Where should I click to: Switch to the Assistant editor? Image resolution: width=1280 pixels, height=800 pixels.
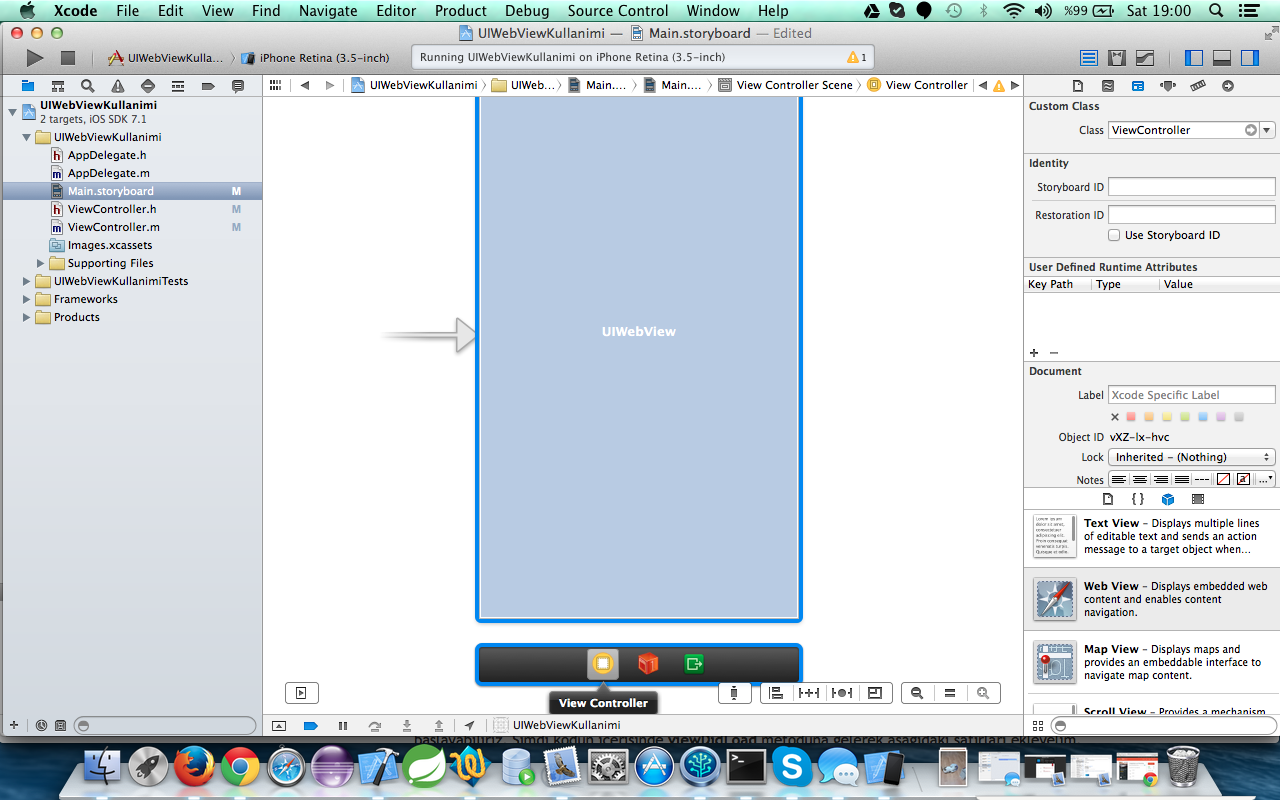pyautogui.click(x=1117, y=58)
